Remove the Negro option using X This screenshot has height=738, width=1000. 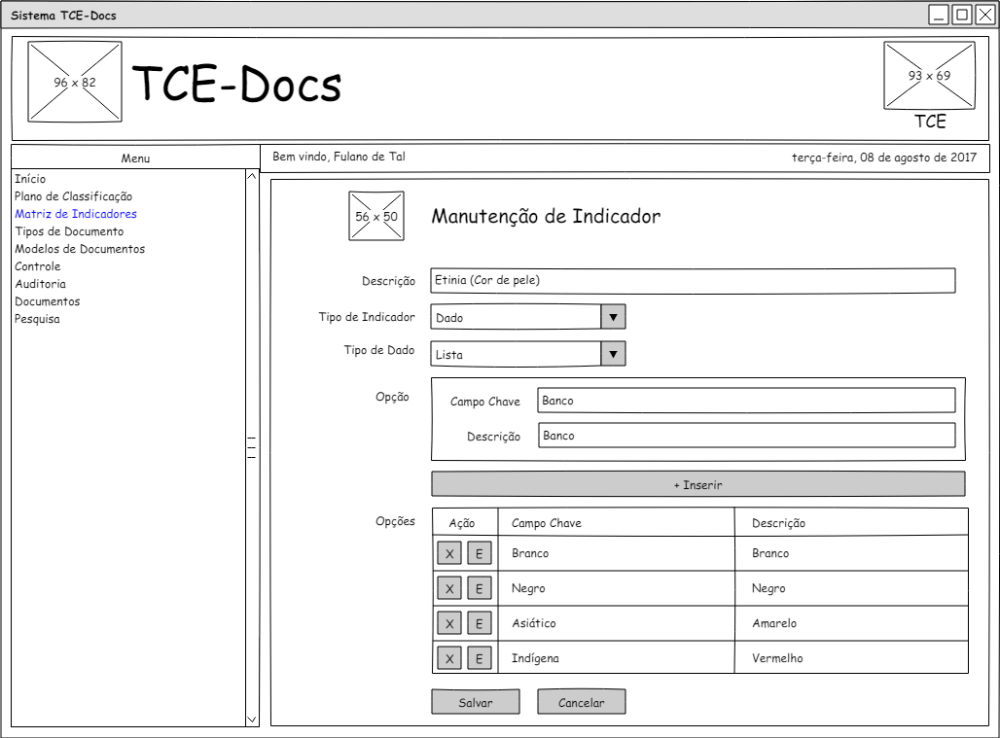click(x=450, y=589)
